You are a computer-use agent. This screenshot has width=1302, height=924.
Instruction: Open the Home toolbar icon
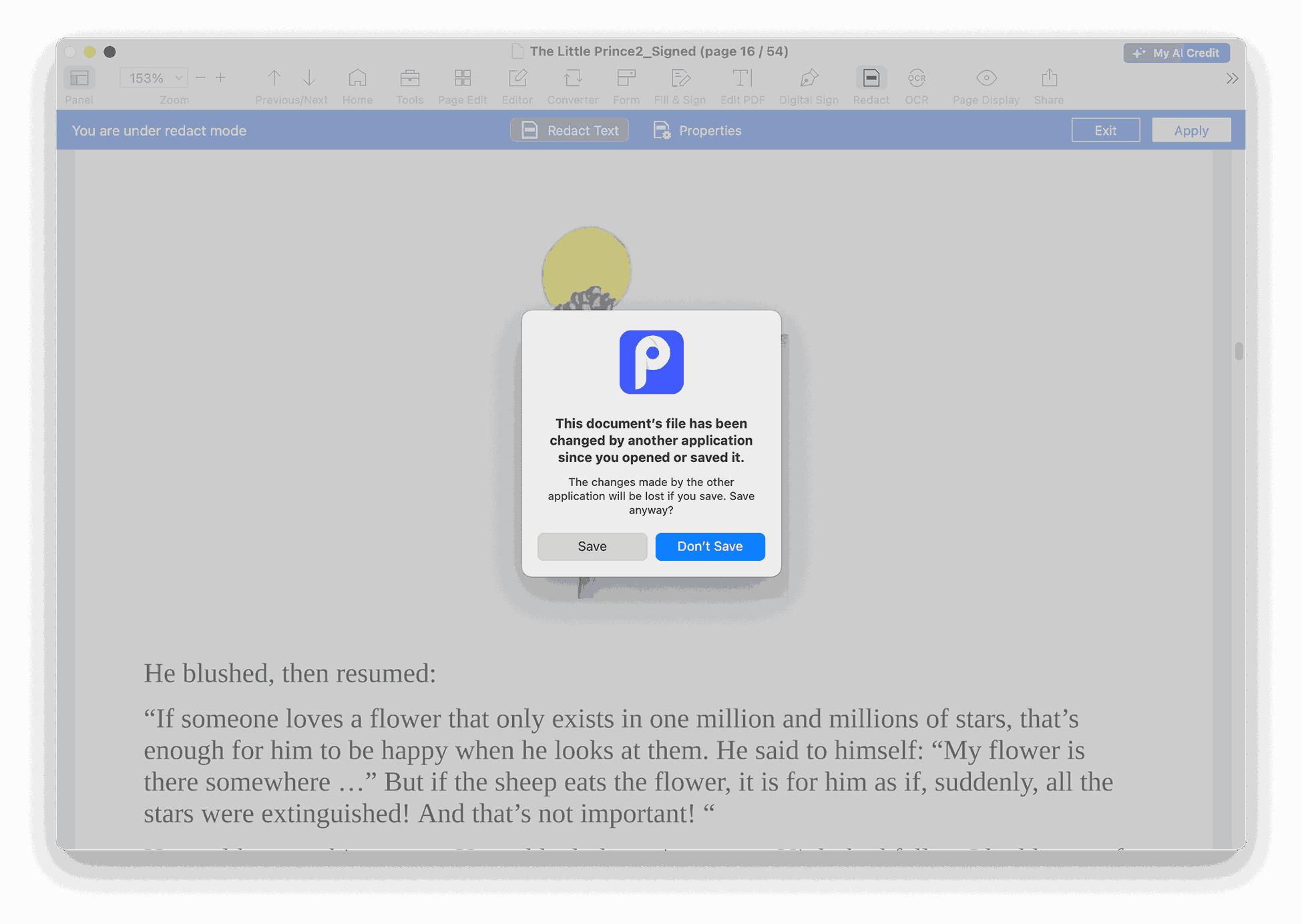pyautogui.click(x=357, y=78)
